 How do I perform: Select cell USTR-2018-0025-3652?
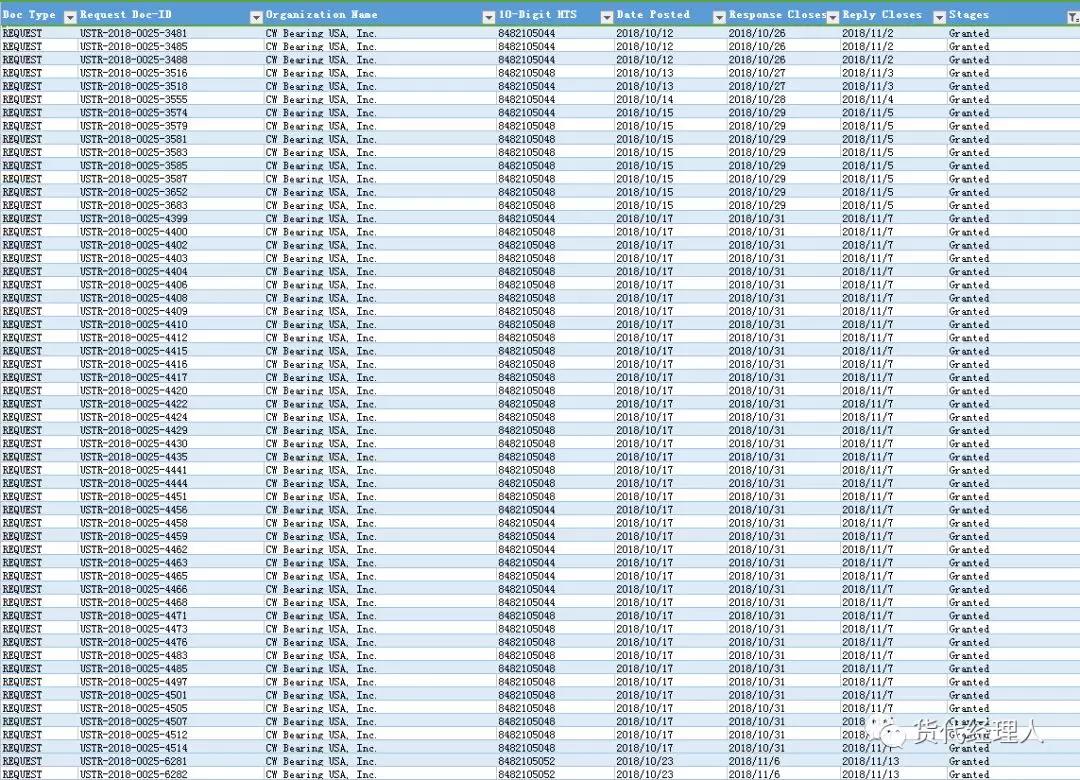[x=134, y=192]
